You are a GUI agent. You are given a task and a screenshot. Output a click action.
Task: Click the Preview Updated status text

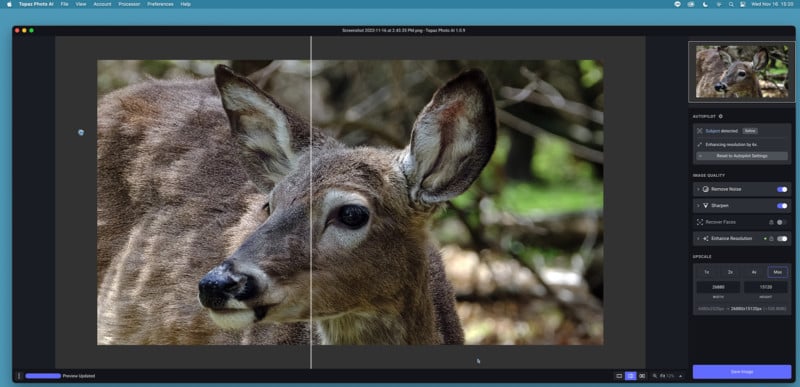pyautogui.click(x=79, y=376)
